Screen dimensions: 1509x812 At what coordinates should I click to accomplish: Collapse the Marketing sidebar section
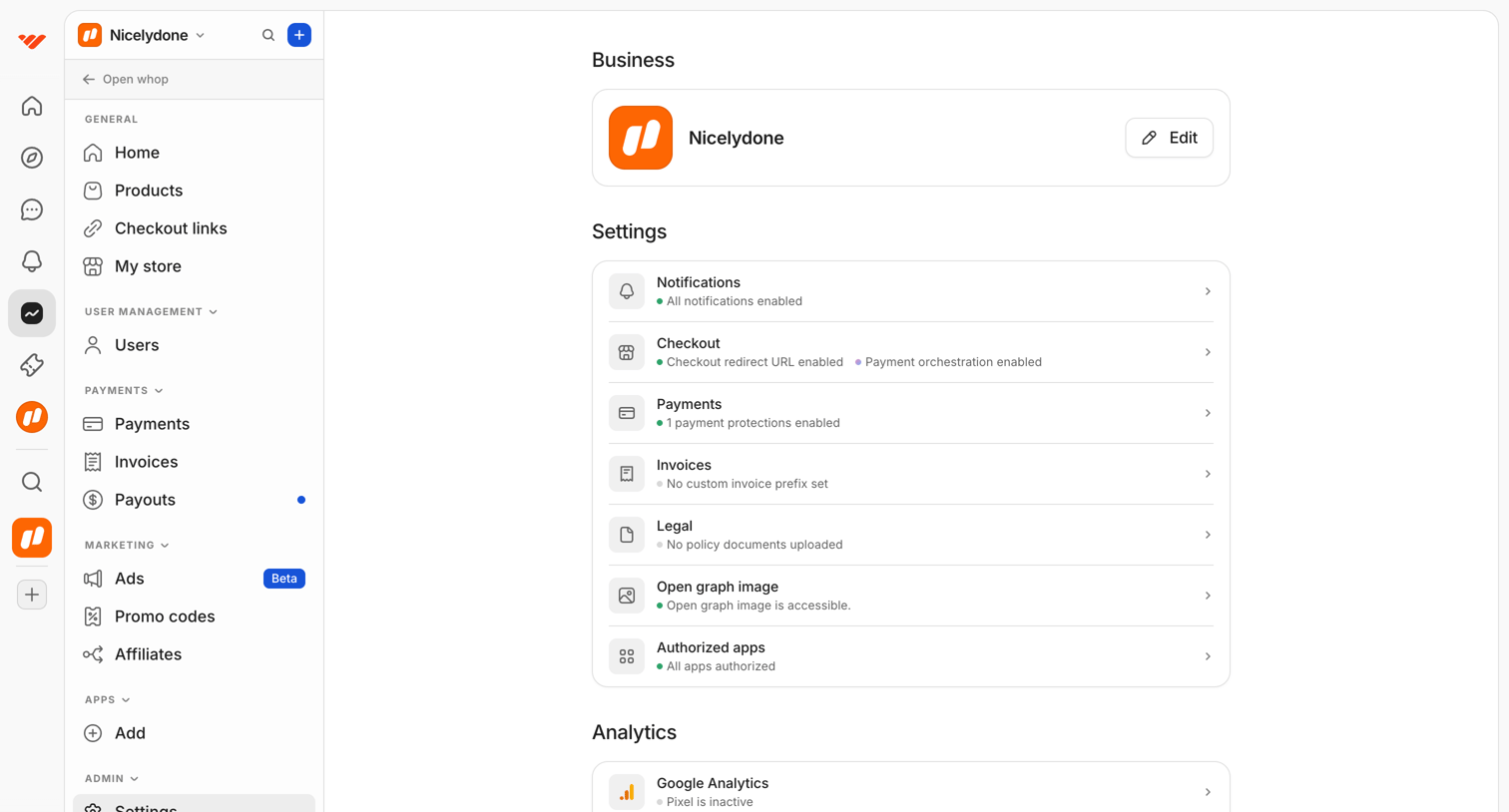127,546
